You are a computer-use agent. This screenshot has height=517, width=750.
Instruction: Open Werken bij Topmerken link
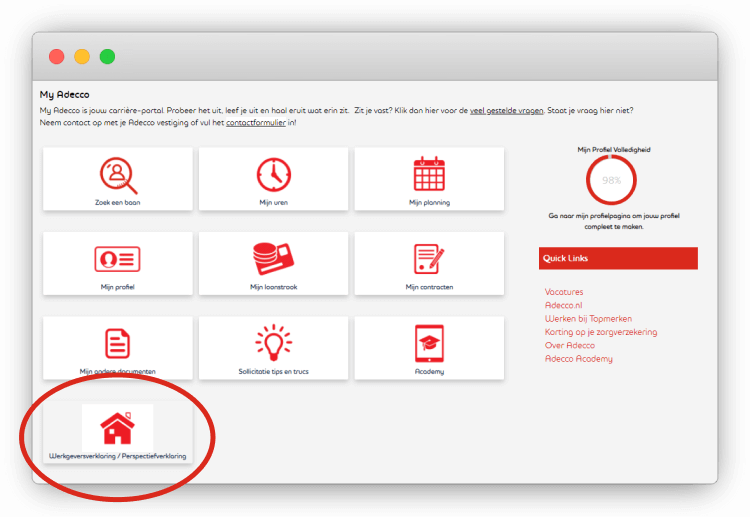click(x=588, y=319)
